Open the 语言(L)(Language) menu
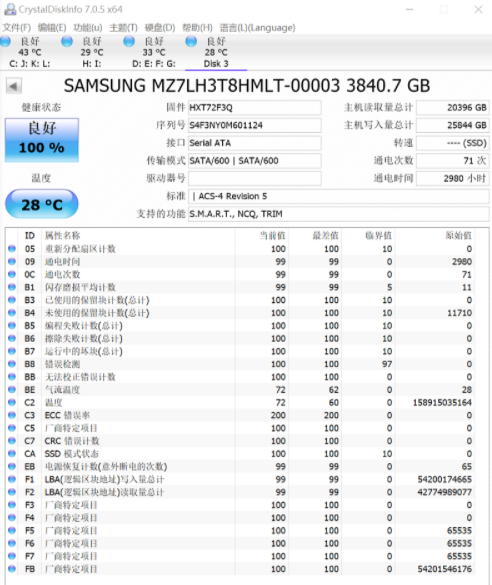 (257, 28)
